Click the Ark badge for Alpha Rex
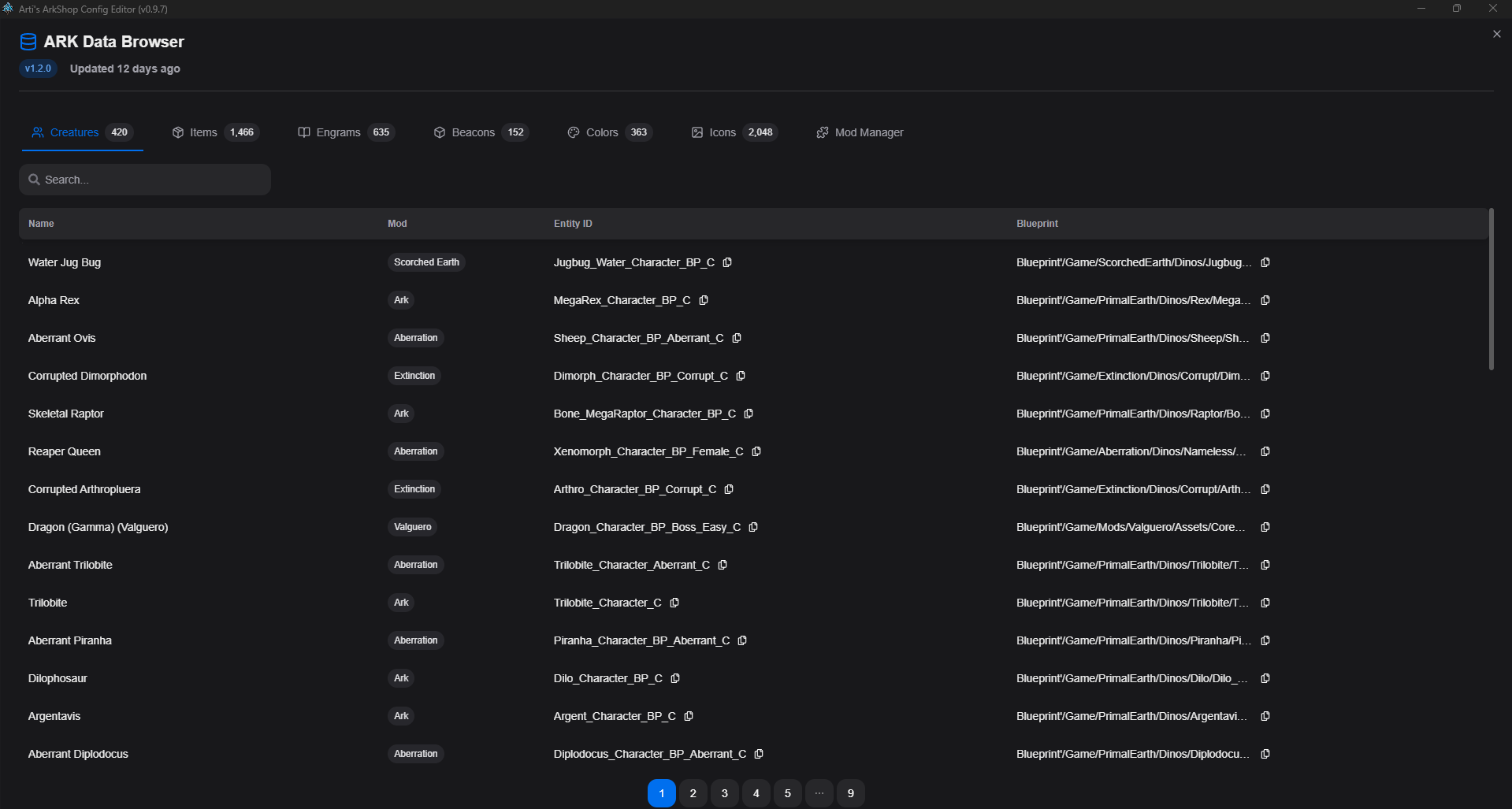 tap(401, 300)
